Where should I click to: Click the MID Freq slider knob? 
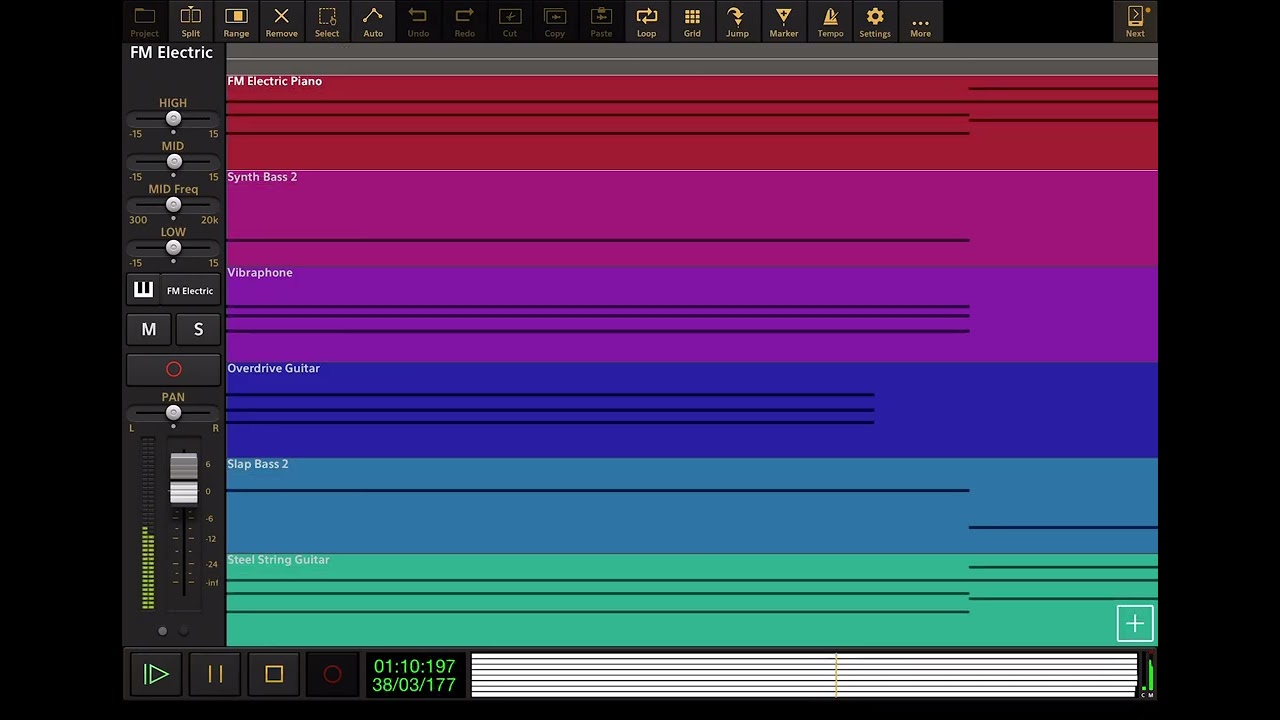(173, 205)
